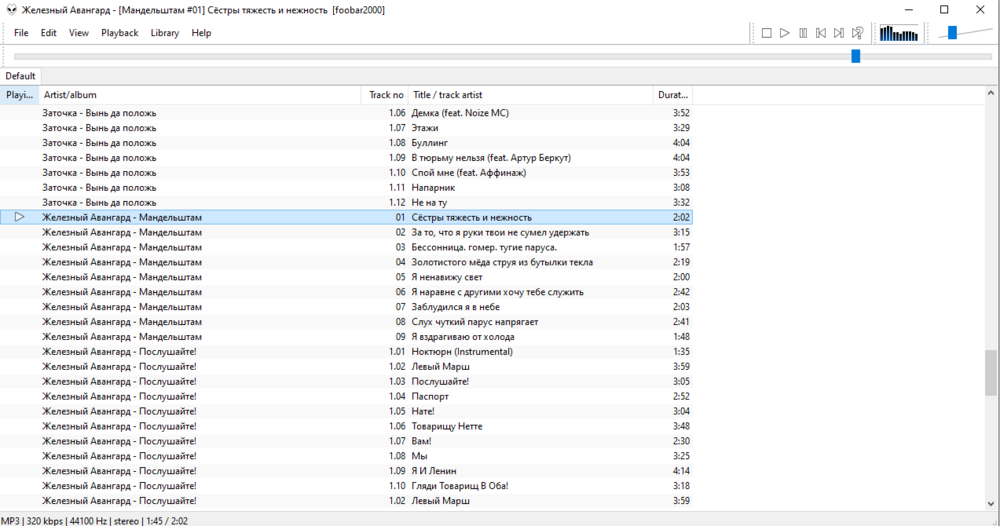Sort by Track no column header
Viewport: 1000px width, 526px height.
pyautogui.click(x=385, y=95)
